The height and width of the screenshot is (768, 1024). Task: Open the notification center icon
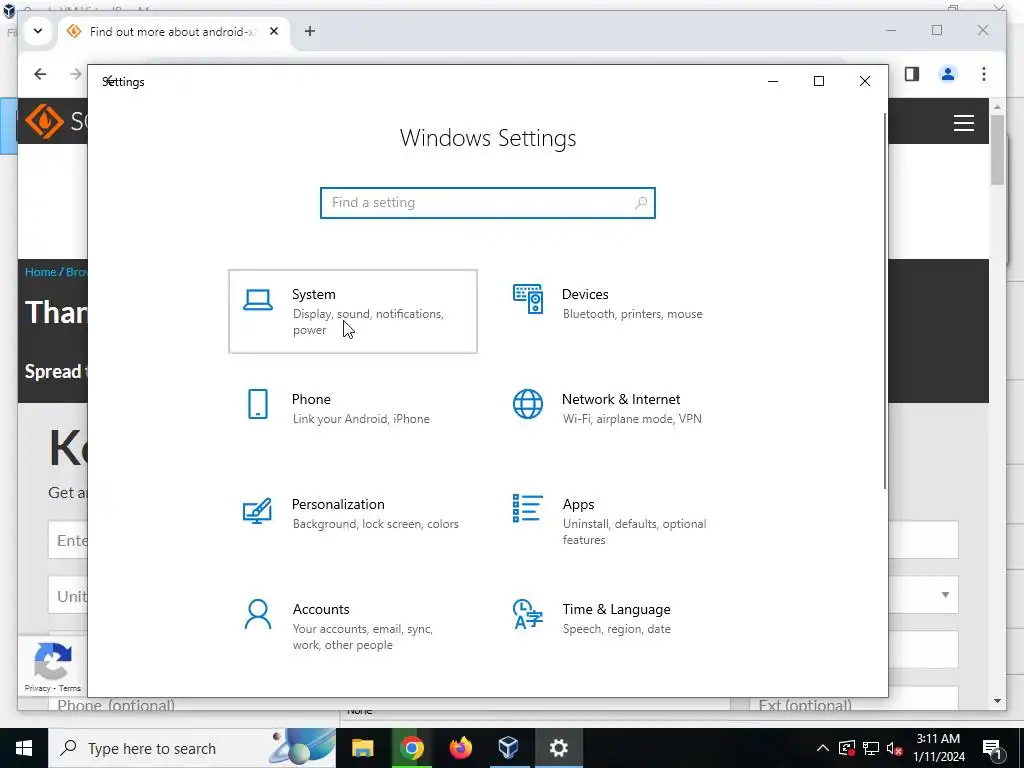click(993, 748)
